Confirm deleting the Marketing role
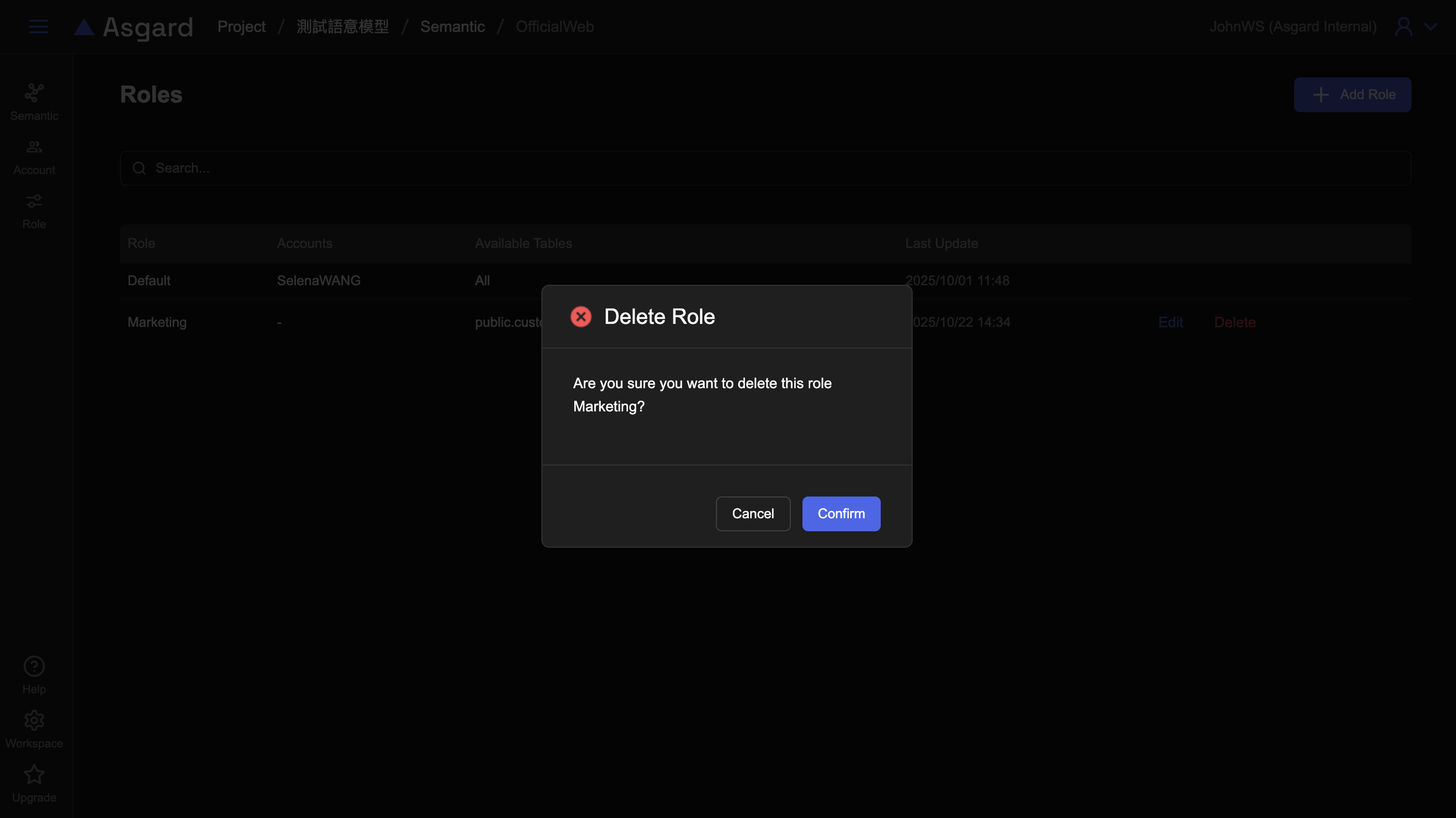Screen dimensions: 1456x818 (841, 513)
